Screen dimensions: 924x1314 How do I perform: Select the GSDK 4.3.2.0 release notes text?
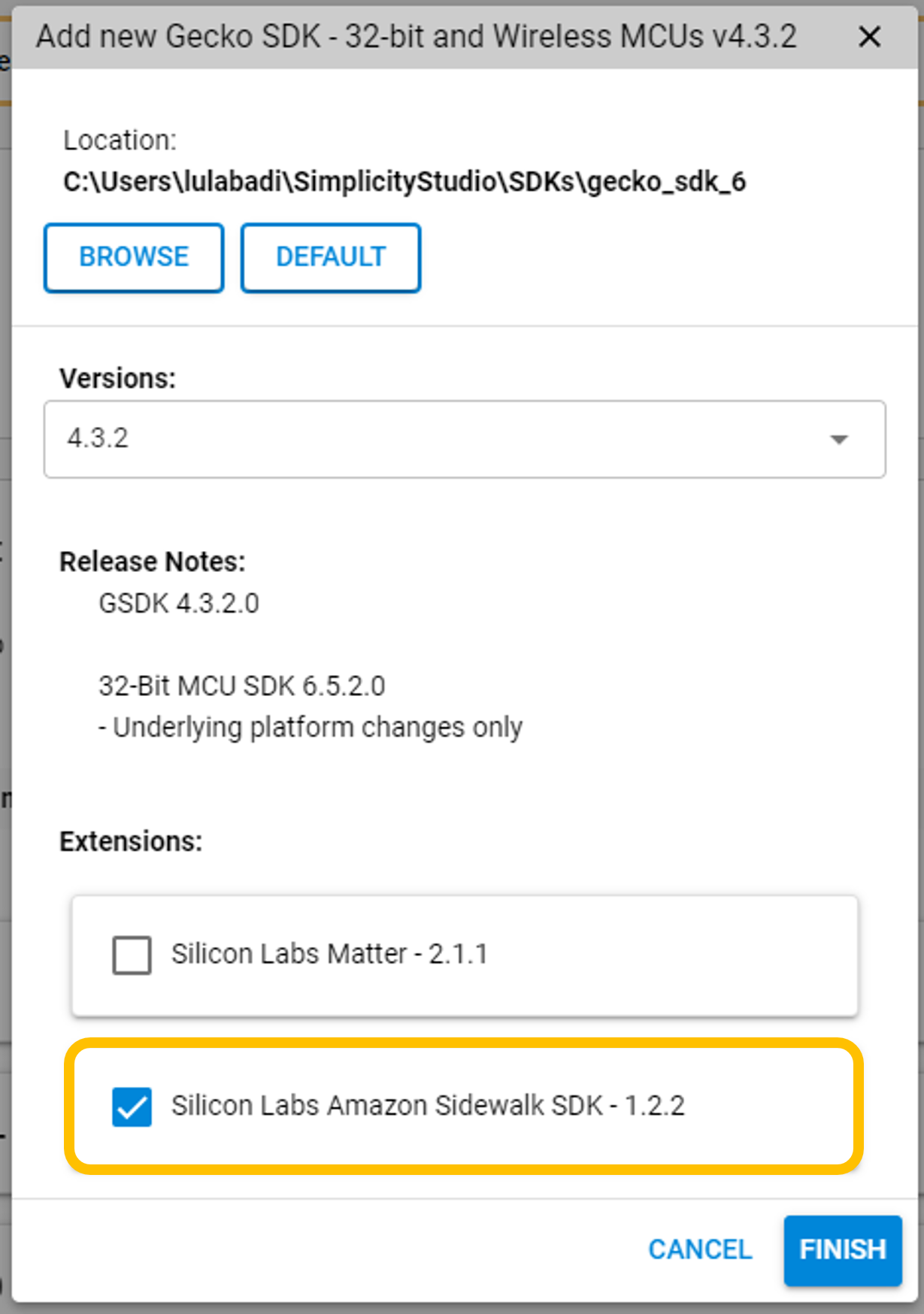click(x=179, y=602)
